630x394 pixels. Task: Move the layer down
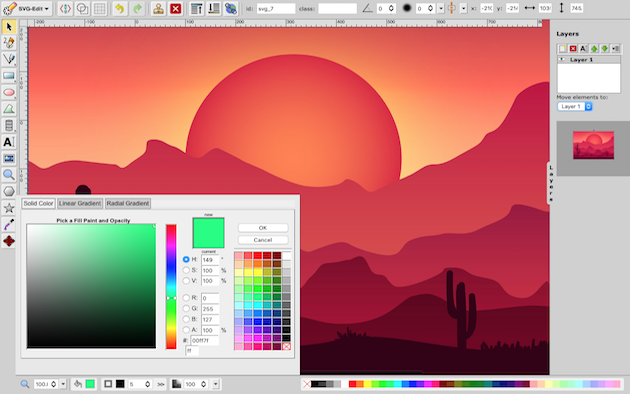tap(605, 49)
